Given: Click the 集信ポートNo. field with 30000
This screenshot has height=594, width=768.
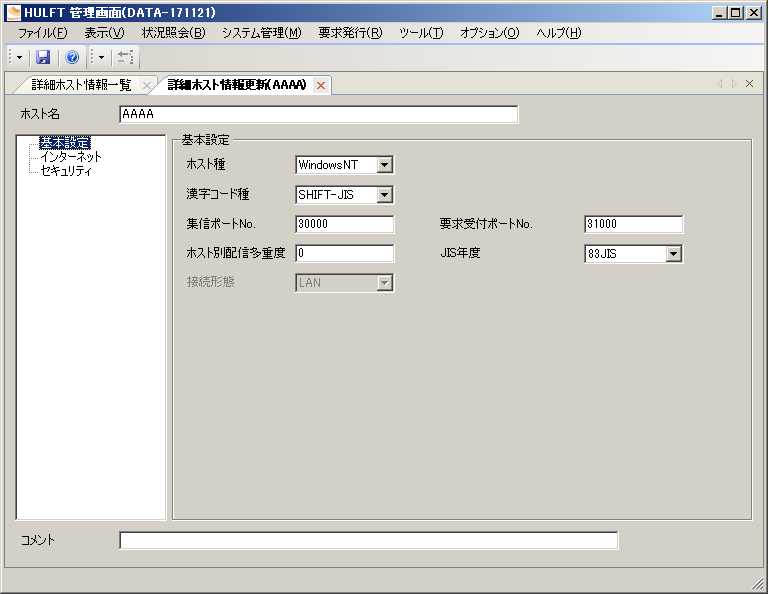Looking at the screenshot, I should click(345, 224).
